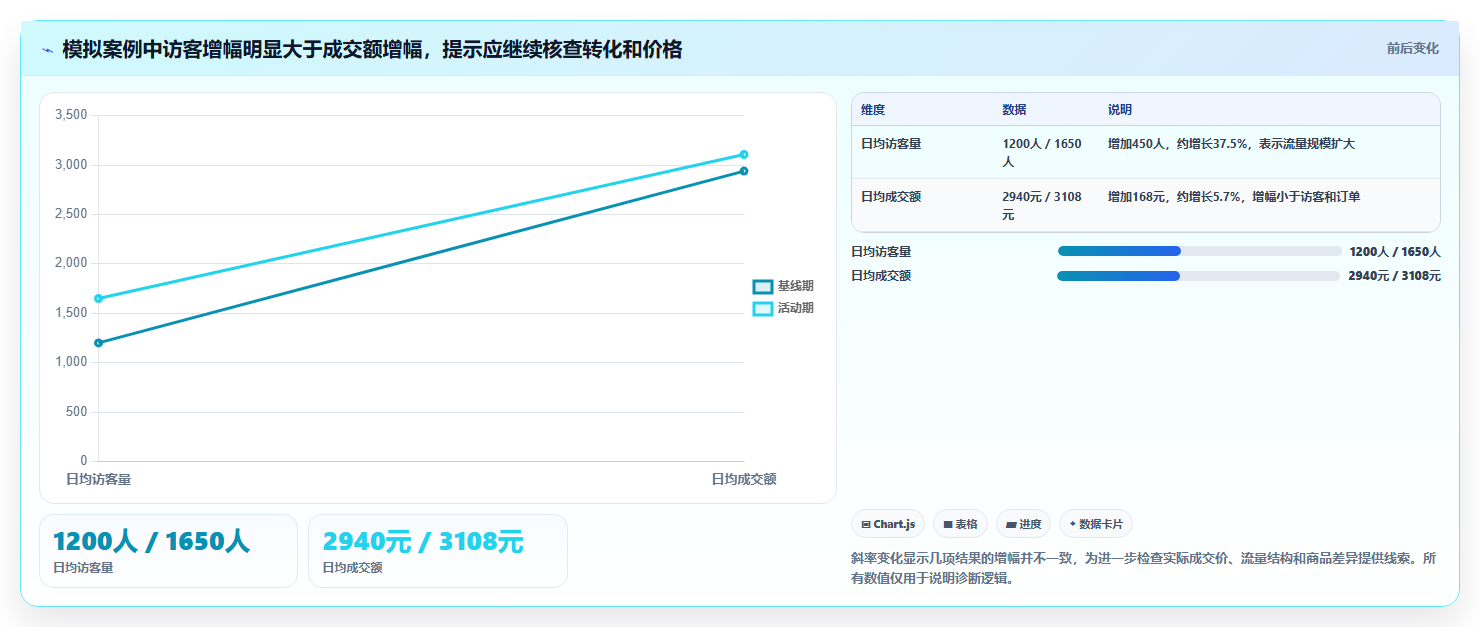The height and width of the screenshot is (627, 1480).
Task: Click the 基线期 data point at 日均成交额
Action: point(744,171)
